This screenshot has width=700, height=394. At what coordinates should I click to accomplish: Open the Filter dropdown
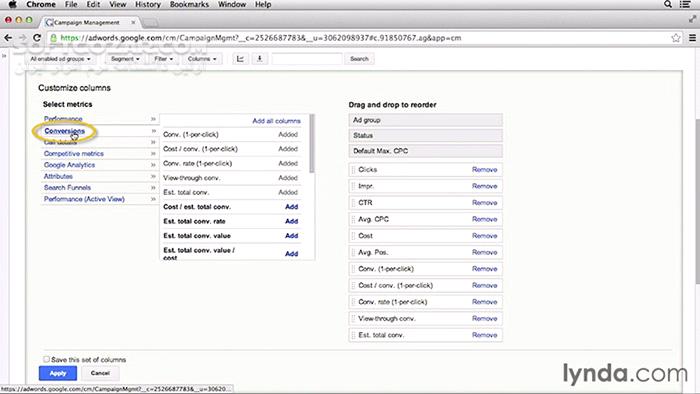163,59
